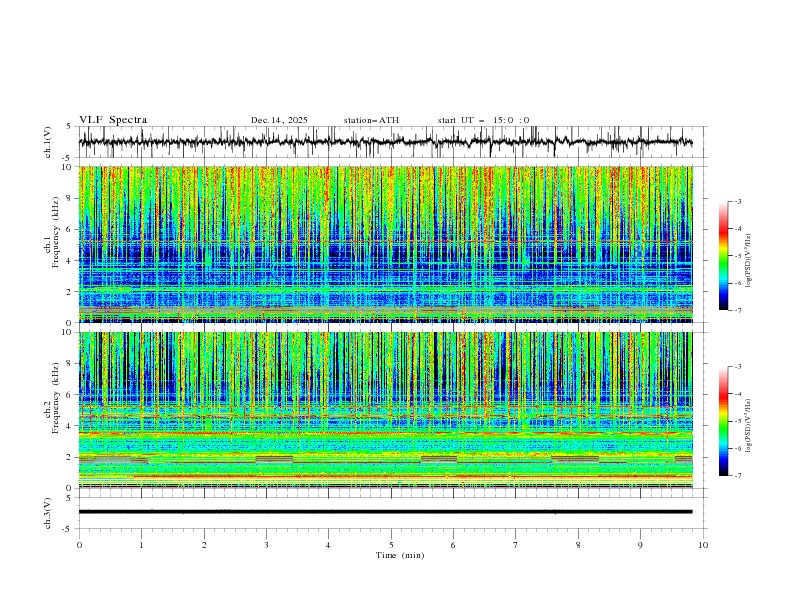
Task: Click the station=ATH label
Action: (371, 120)
